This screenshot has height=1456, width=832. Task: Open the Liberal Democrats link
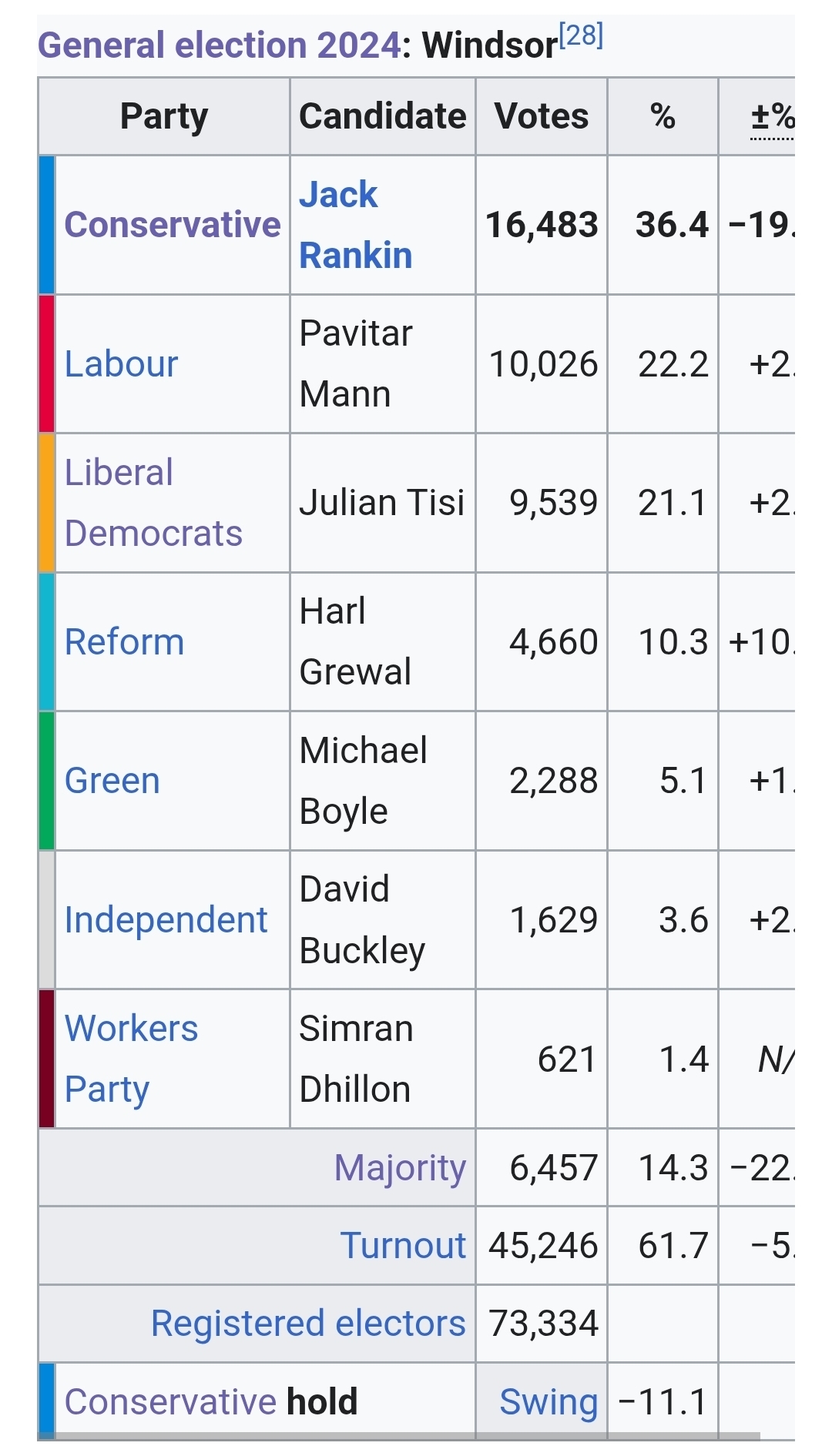[x=153, y=503]
